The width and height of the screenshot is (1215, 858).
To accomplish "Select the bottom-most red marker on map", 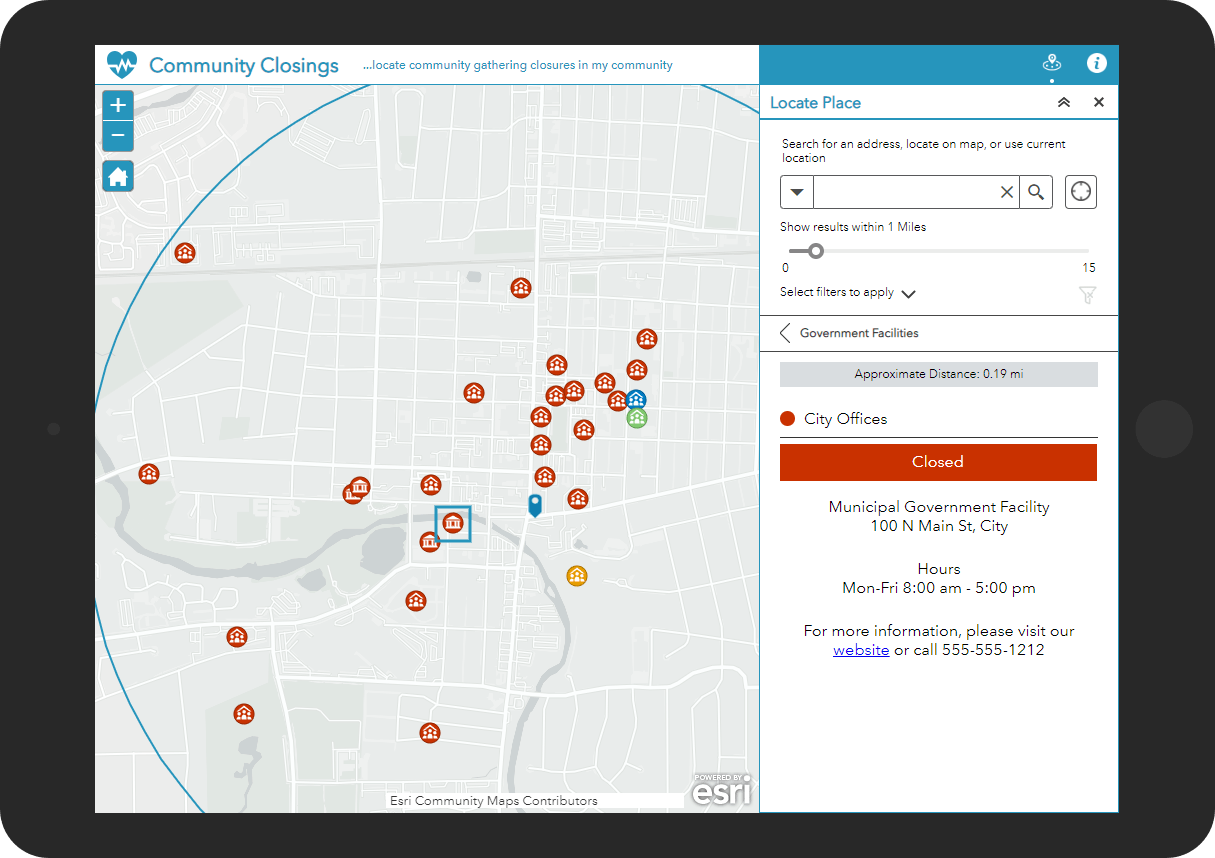I will coord(430,733).
